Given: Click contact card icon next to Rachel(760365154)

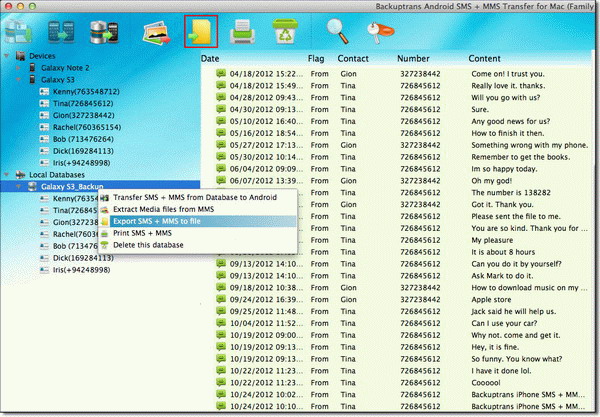Looking at the screenshot, I should (44, 127).
